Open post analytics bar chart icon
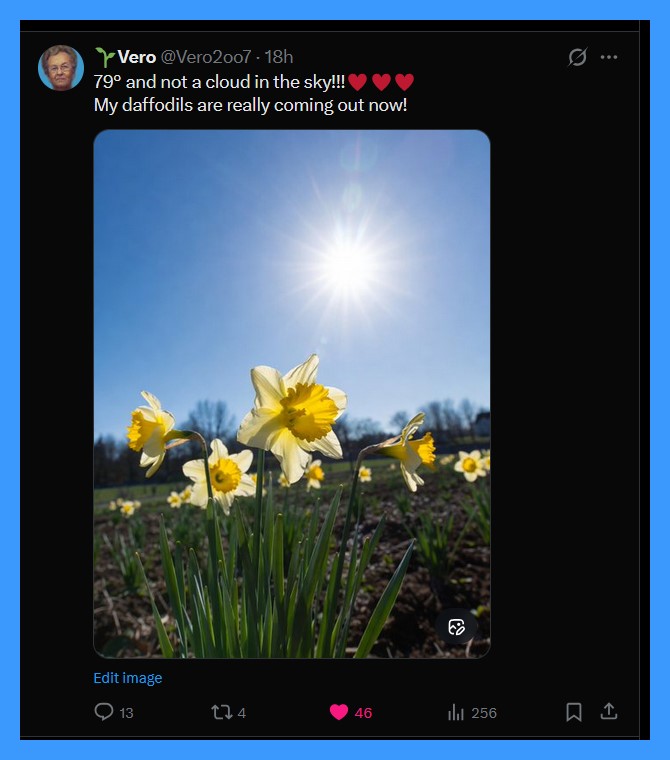 click(456, 712)
